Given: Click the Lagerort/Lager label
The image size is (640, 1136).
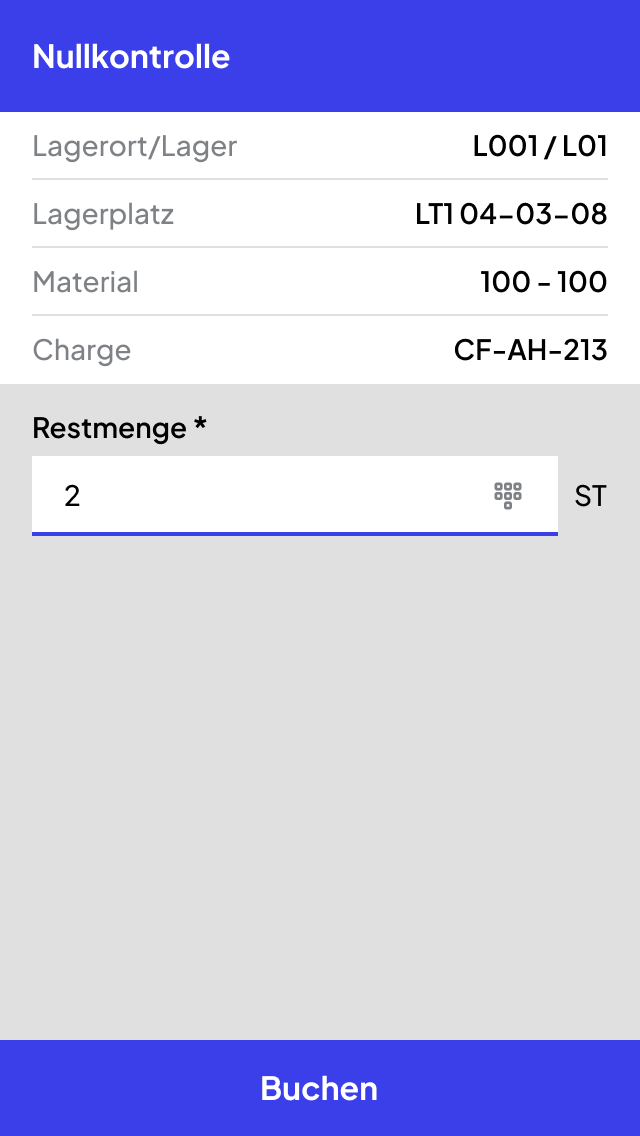Looking at the screenshot, I should (x=135, y=146).
